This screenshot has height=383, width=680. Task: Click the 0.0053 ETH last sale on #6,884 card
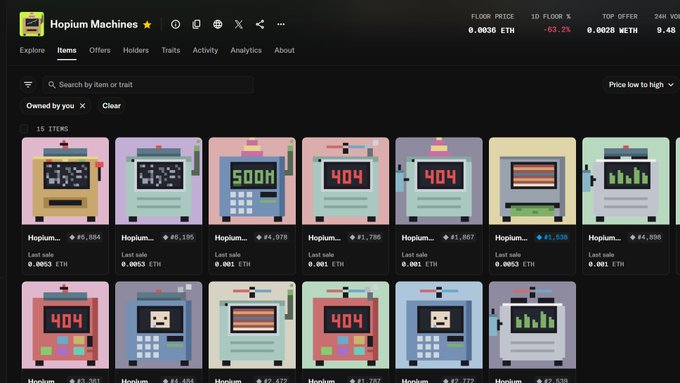click(48, 264)
